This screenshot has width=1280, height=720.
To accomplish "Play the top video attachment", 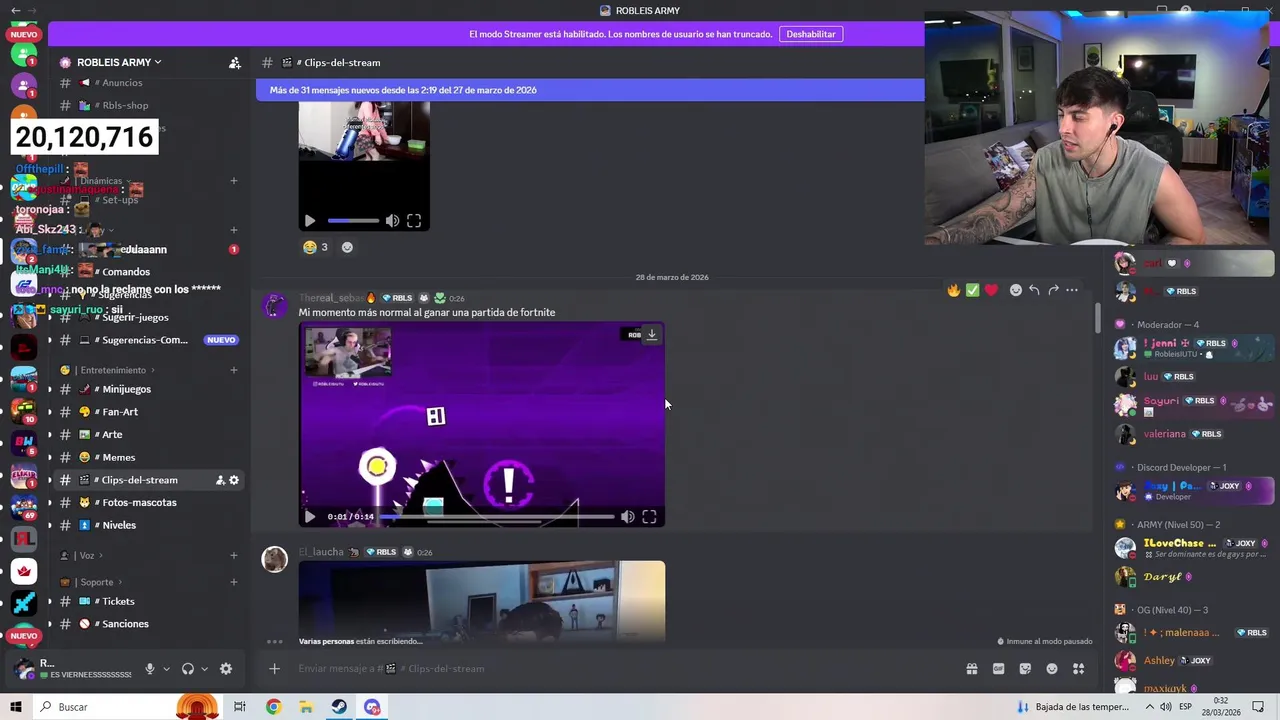I will 310,221.
